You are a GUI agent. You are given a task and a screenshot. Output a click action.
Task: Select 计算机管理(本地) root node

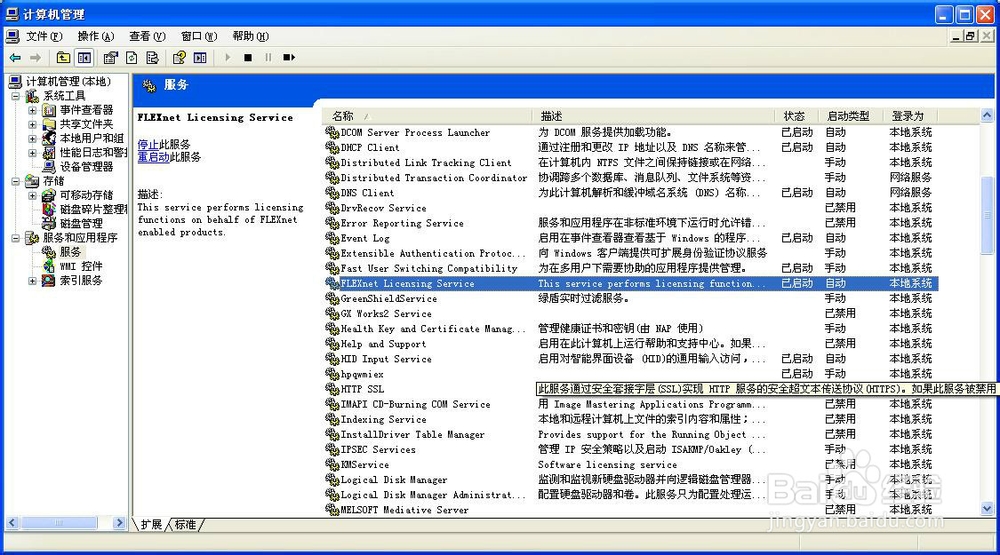pos(68,81)
